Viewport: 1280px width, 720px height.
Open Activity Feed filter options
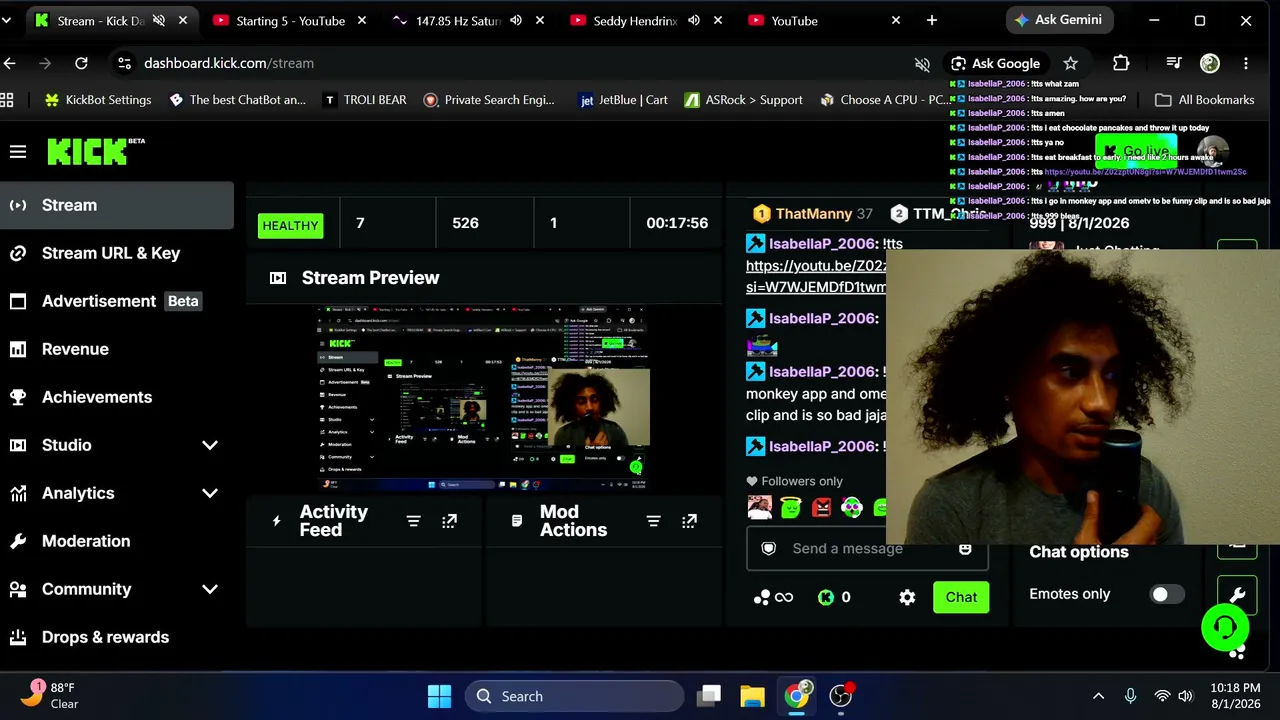point(413,521)
